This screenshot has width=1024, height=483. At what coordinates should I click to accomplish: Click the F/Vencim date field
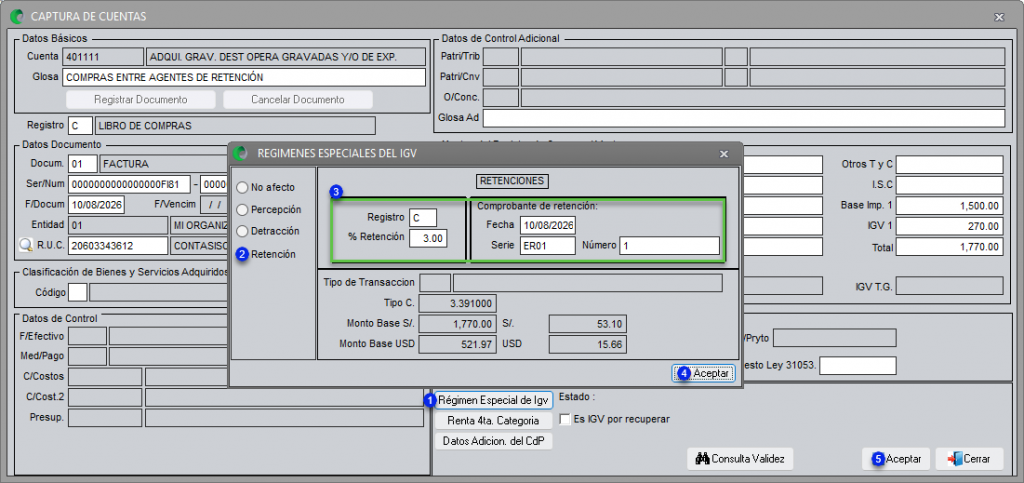pos(214,204)
